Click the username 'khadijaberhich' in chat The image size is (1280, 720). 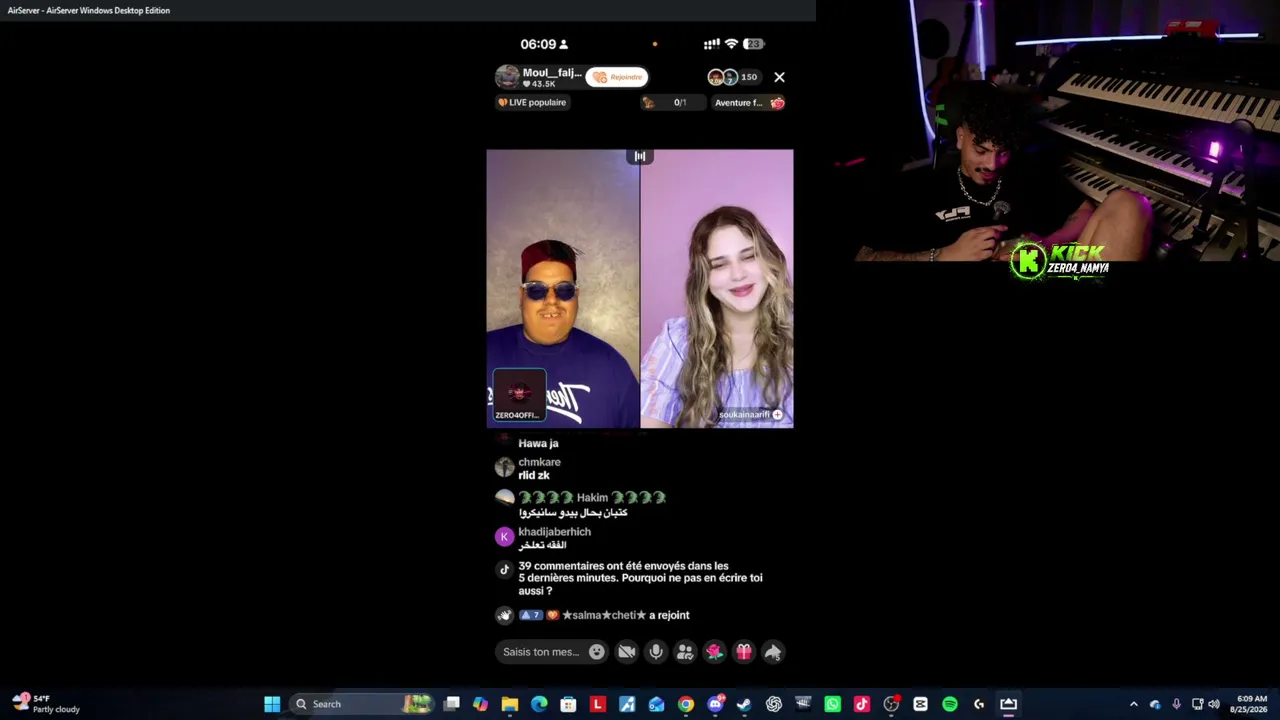tap(554, 532)
